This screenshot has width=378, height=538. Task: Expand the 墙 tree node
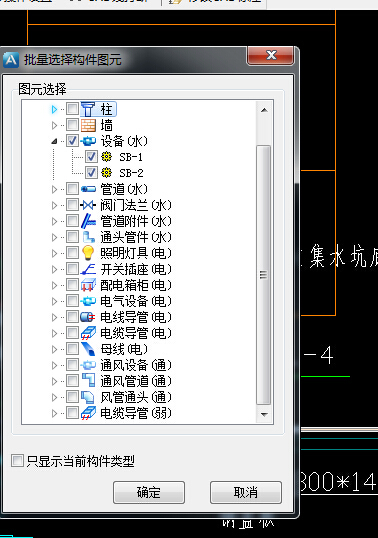click(x=54, y=125)
